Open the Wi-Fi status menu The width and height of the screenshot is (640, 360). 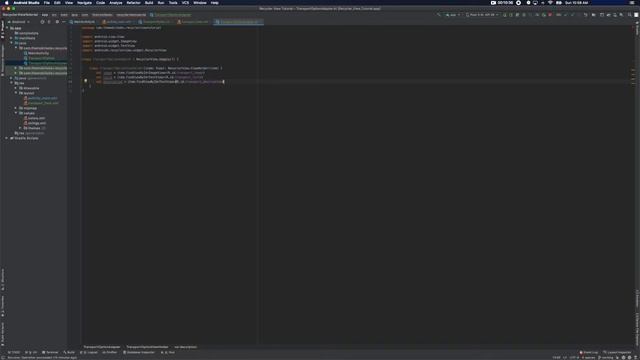[550, 3]
